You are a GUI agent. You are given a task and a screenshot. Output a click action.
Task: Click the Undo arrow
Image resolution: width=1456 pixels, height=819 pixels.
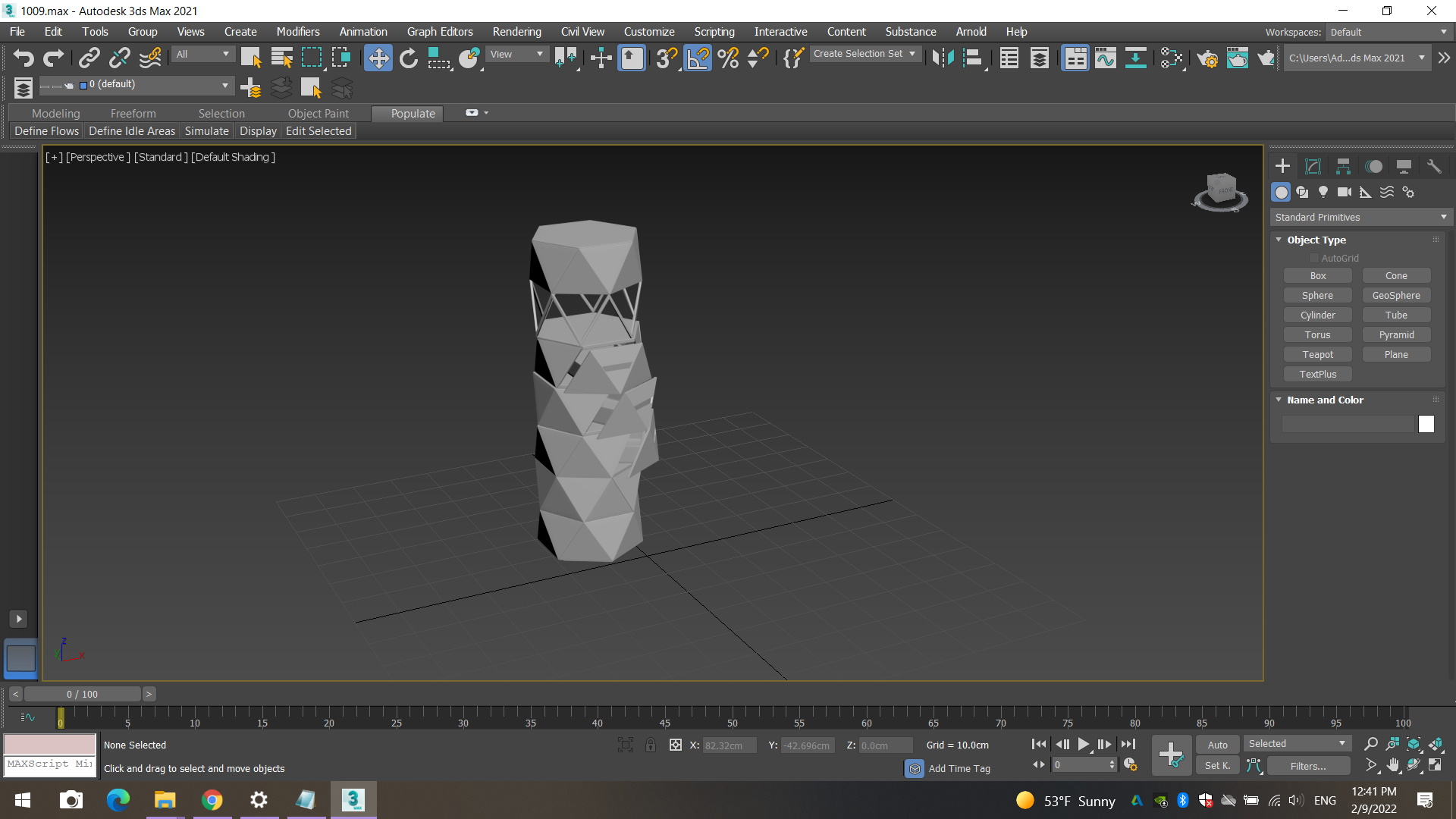click(24, 58)
